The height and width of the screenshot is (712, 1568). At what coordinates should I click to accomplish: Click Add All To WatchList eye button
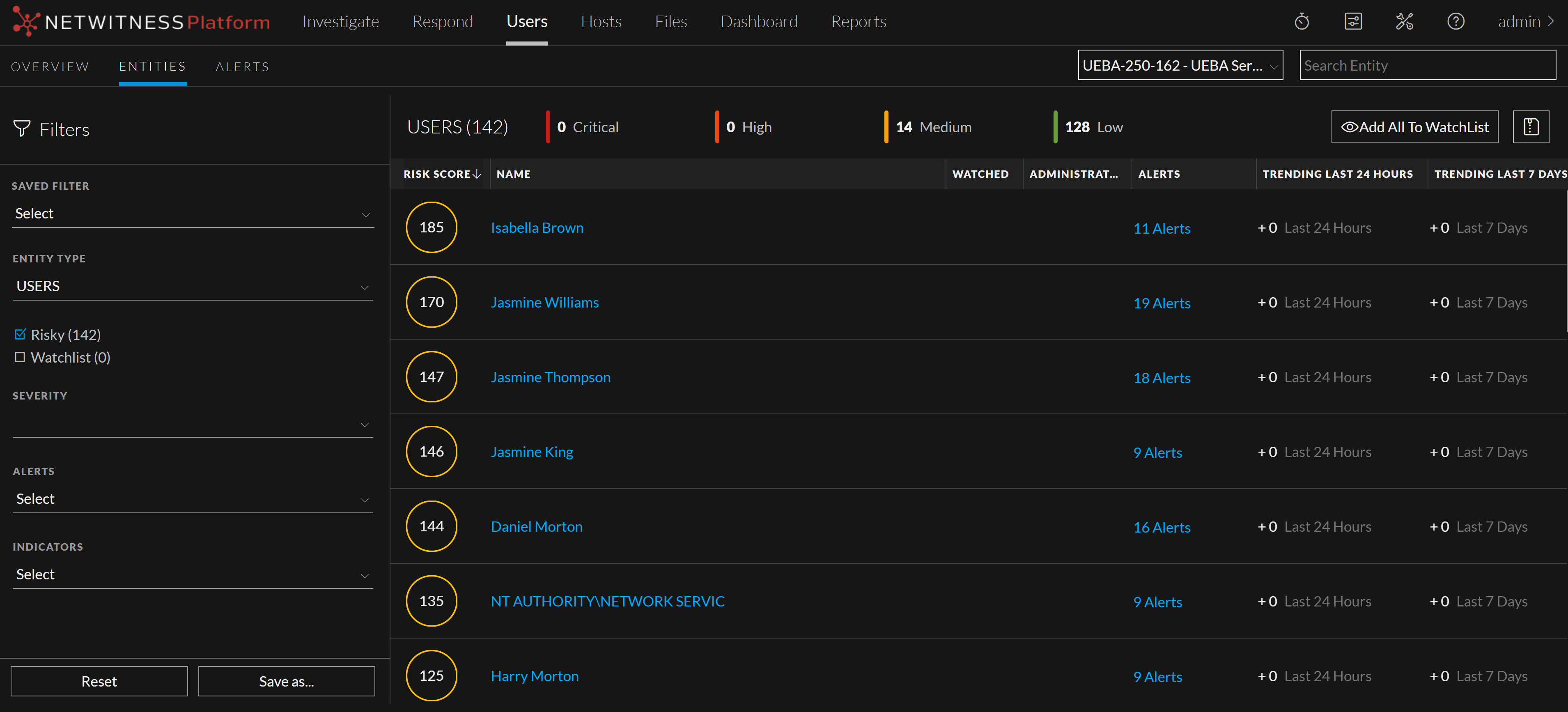pyautogui.click(x=1414, y=126)
